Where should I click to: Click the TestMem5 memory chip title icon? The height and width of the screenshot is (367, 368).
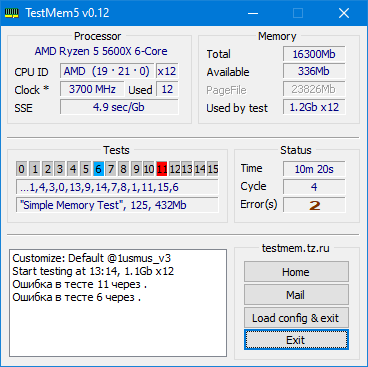point(12,13)
